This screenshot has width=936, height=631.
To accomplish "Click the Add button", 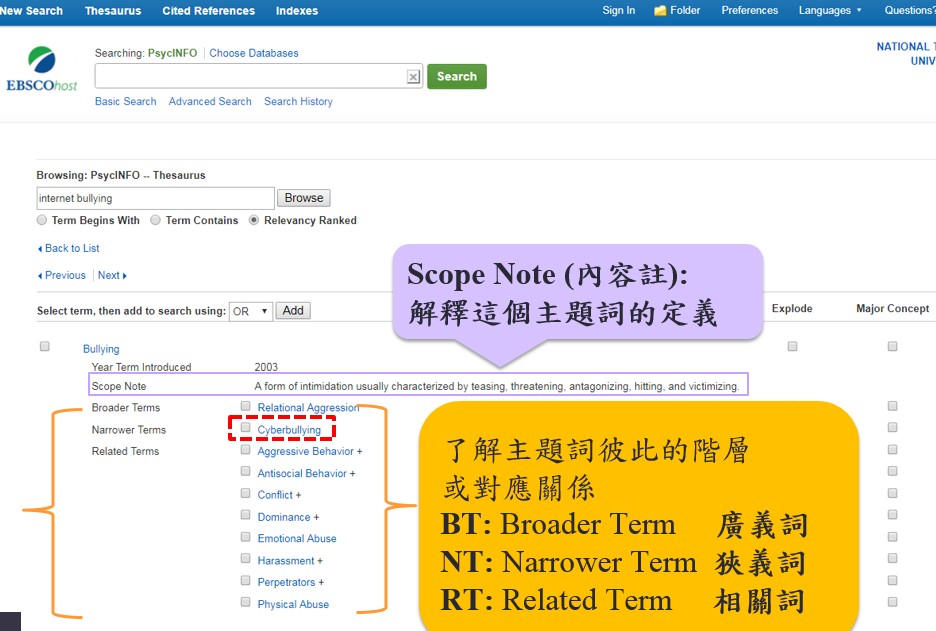I will click(293, 310).
